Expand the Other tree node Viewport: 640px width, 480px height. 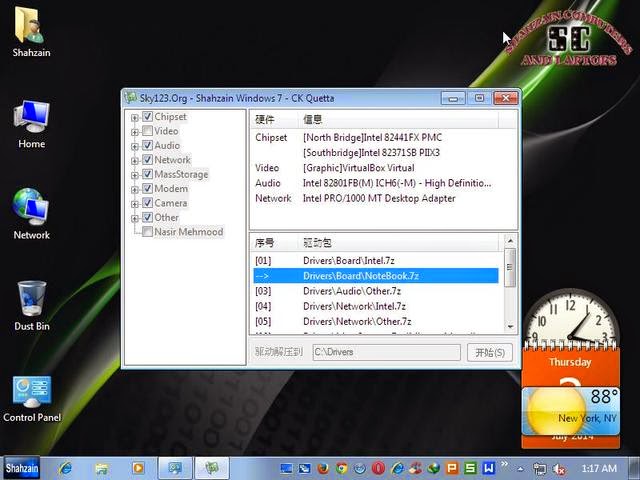tap(135, 218)
